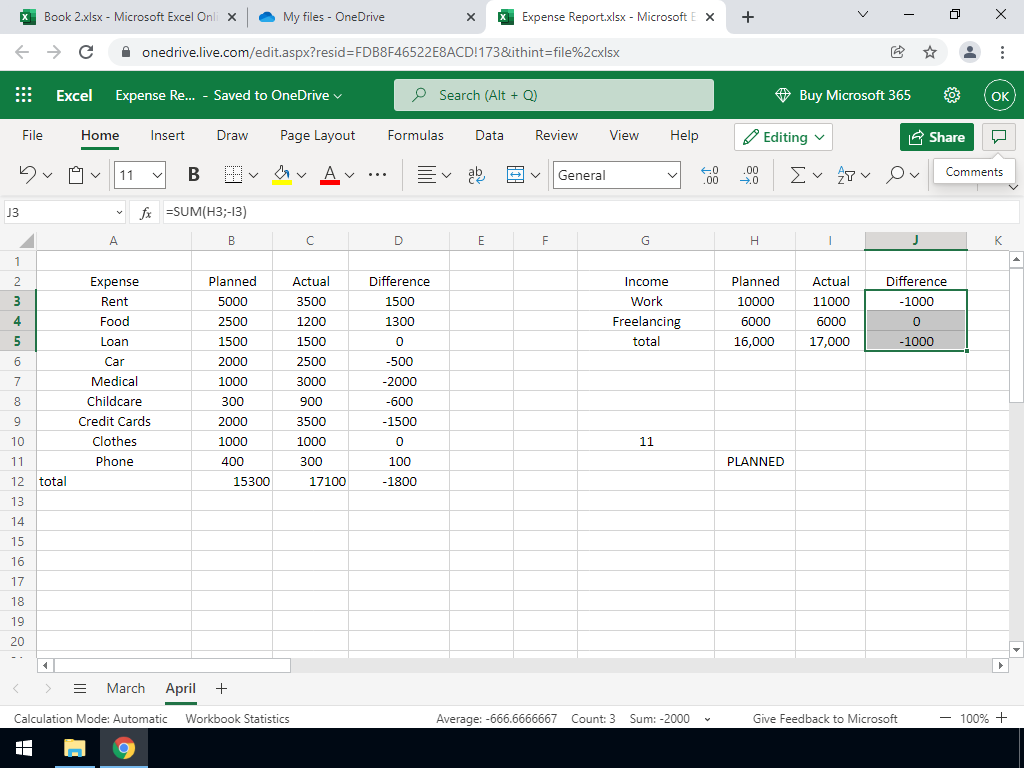This screenshot has width=1024, height=768.
Task: Expand the Editing mode dropdown
Action: [x=783, y=137]
